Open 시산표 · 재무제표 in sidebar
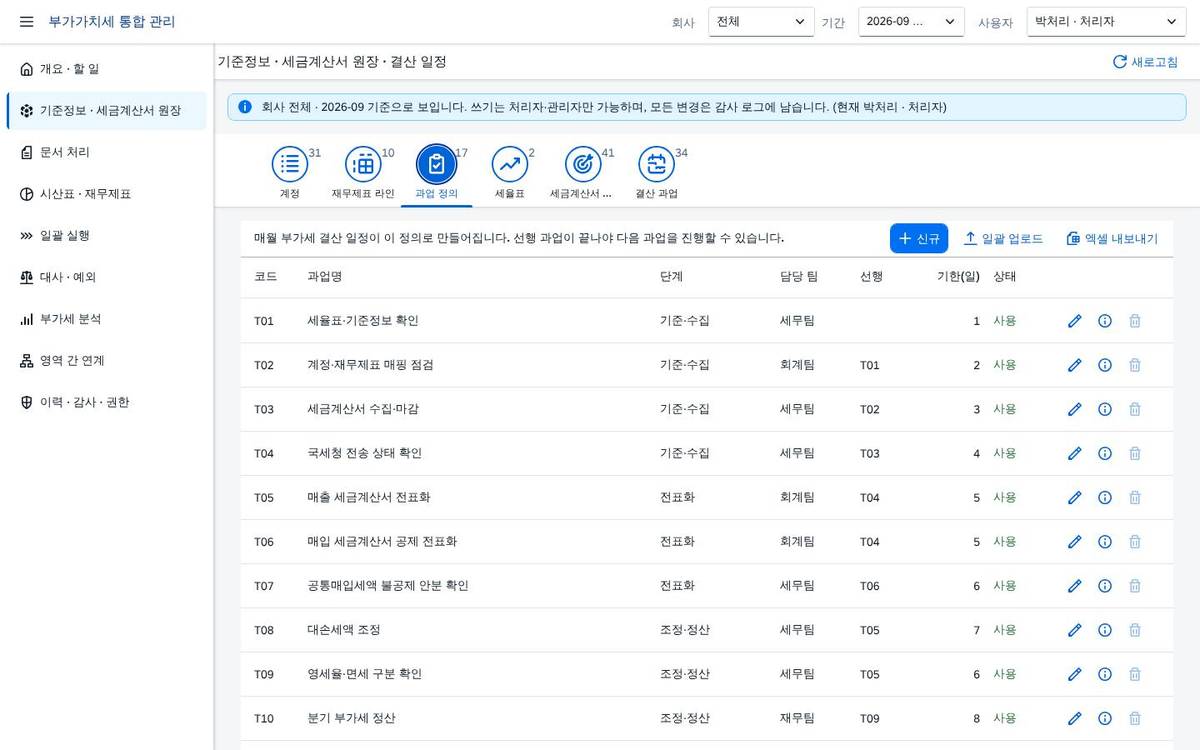Image resolution: width=1200 pixels, height=750 pixels. tap(107, 194)
